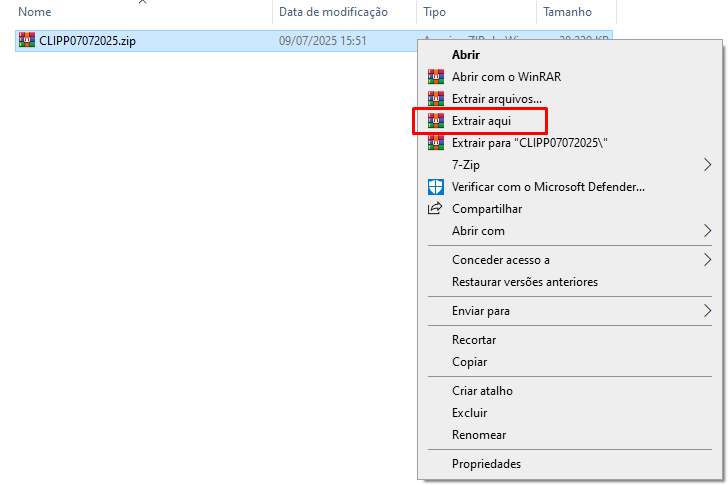Choose Excluir to delete the file
Viewport: 728px width, 485px height.
(x=469, y=413)
